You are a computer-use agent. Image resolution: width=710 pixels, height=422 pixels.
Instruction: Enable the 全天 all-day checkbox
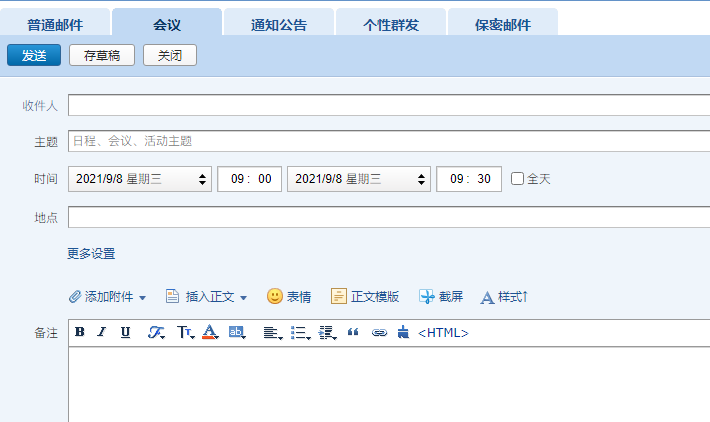517,179
